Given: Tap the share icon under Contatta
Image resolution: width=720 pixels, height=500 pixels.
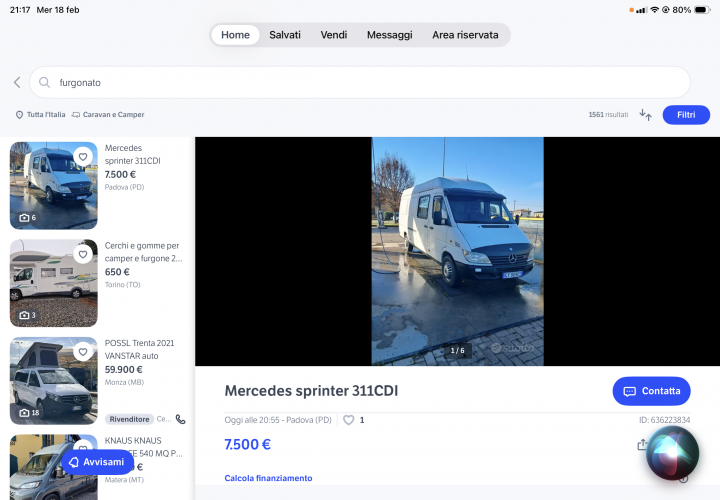Looking at the screenshot, I should tap(642, 445).
